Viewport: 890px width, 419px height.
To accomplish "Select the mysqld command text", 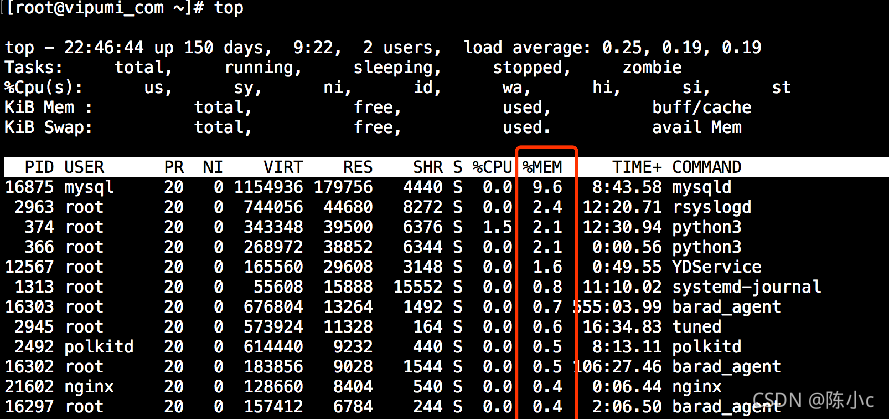I will pos(702,187).
